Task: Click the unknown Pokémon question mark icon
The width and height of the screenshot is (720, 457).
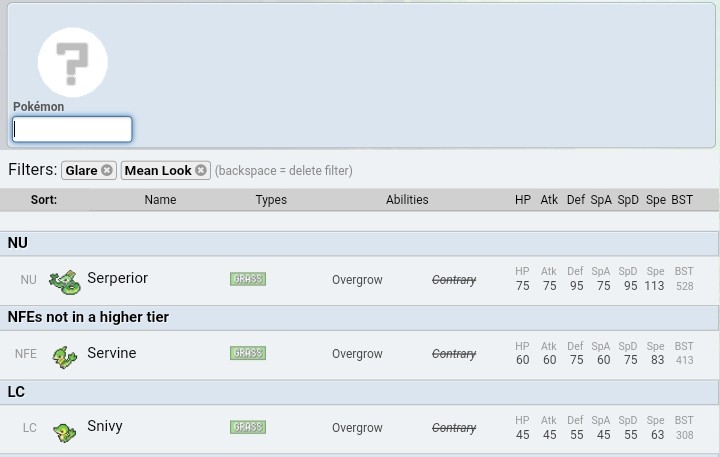Action: 72,62
